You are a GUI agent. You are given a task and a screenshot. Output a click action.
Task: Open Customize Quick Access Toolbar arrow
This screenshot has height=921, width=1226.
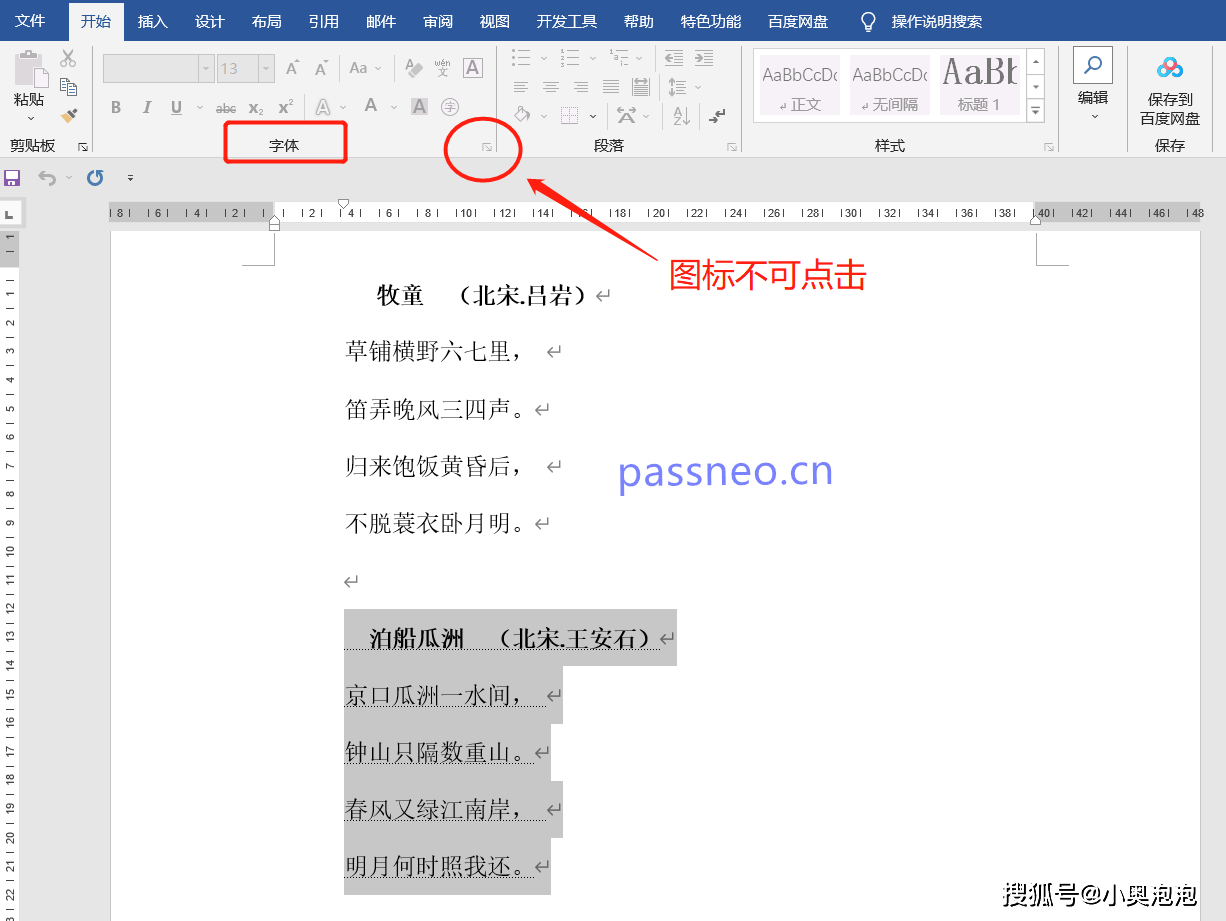130,178
